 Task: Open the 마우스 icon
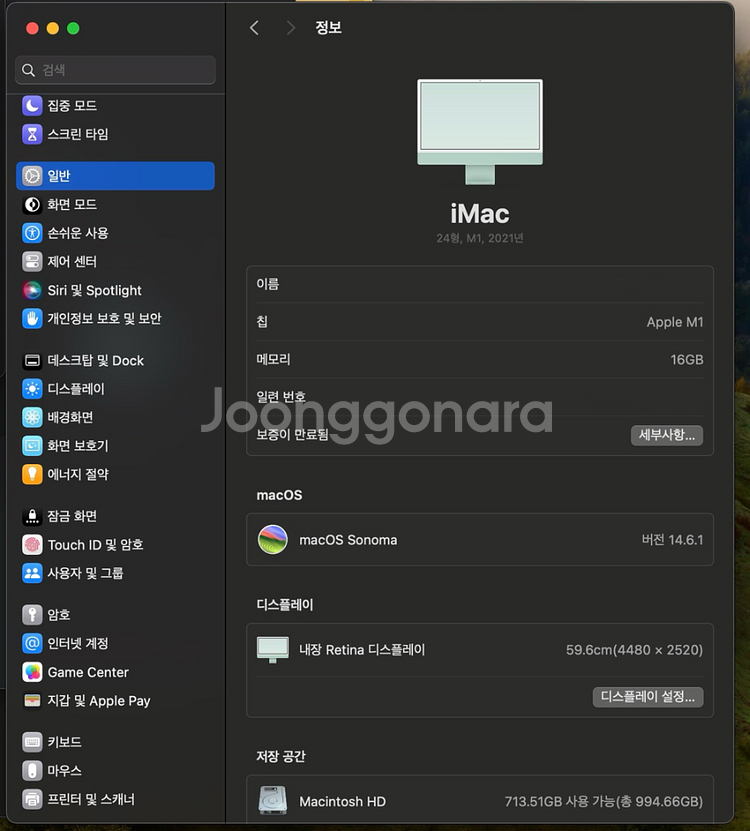32,771
